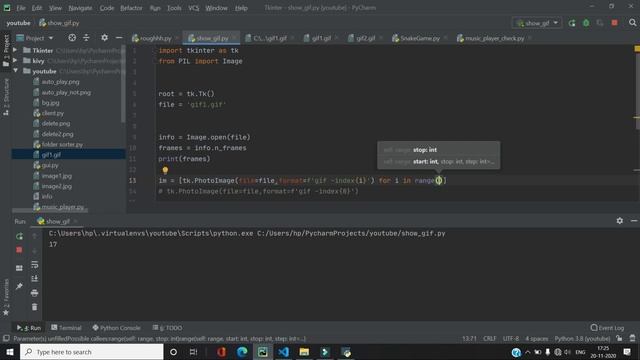Click the Rerun show_gif button in Run panel
The width and height of the screenshot is (640, 360).
pyautogui.click(x=19, y=236)
